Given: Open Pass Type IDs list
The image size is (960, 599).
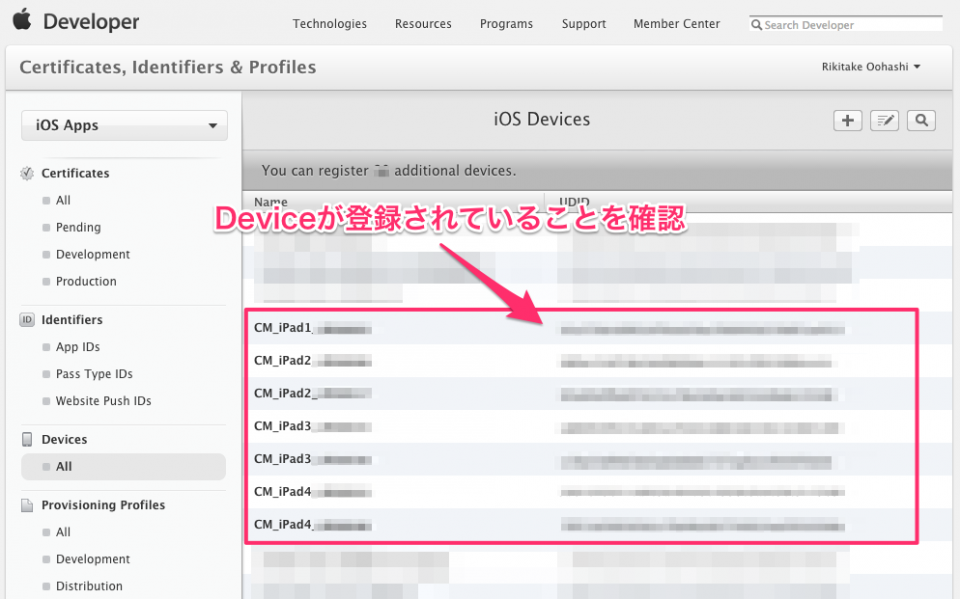Looking at the screenshot, I should pos(94,374).
